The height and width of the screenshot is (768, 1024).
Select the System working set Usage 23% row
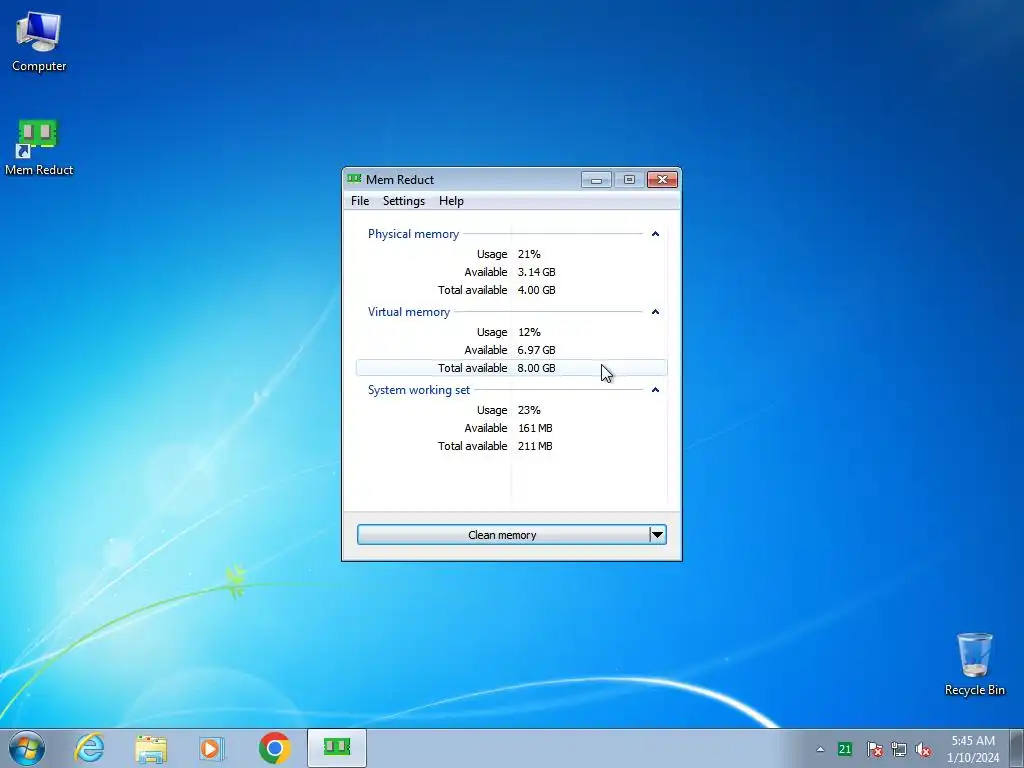(x=511, y=410)
